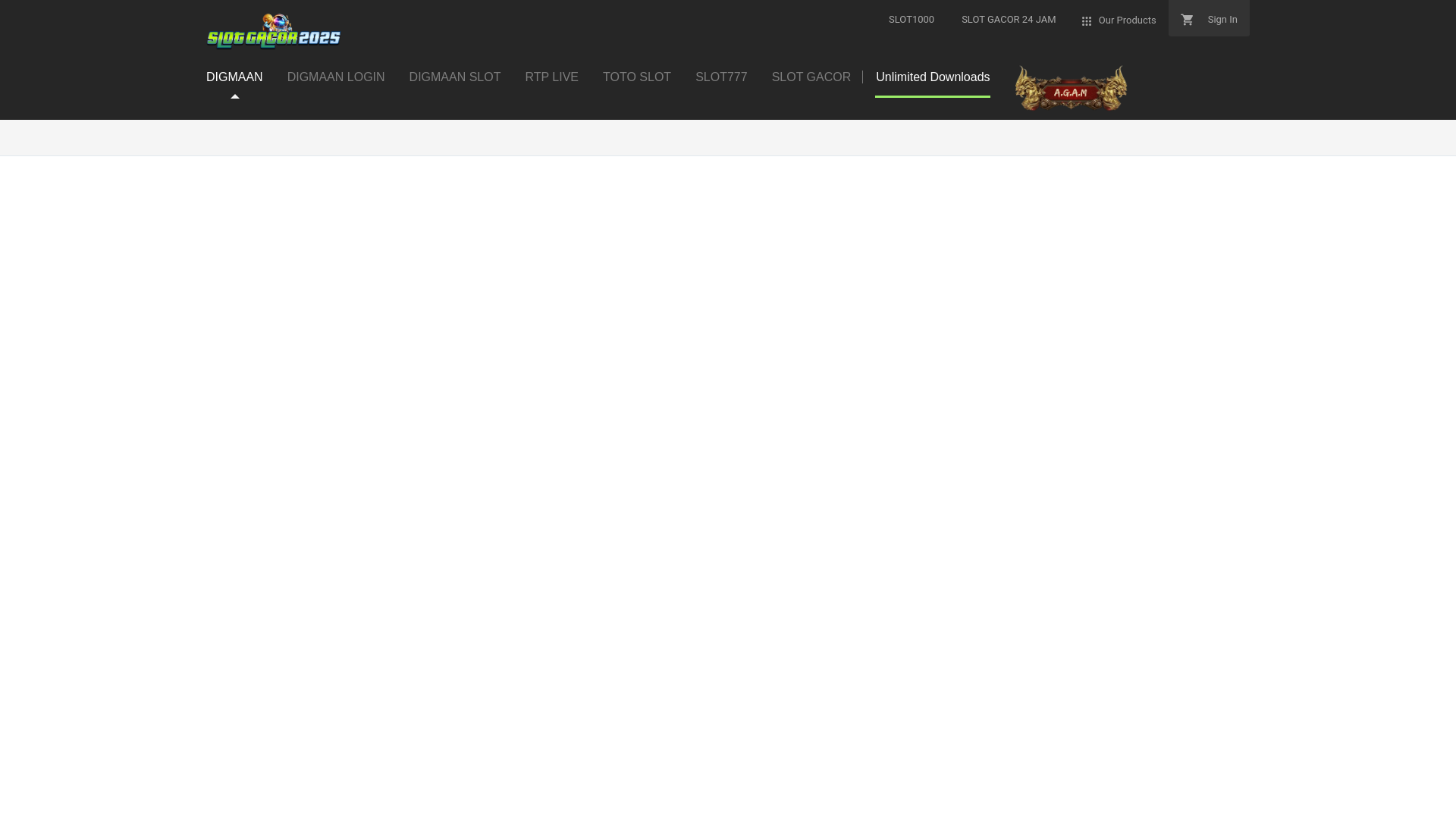Open the SLOT777 menu item
Image resolution: width=1456 pixels, height=819 pixels.
pyautogui.click(x=721, y=77)
